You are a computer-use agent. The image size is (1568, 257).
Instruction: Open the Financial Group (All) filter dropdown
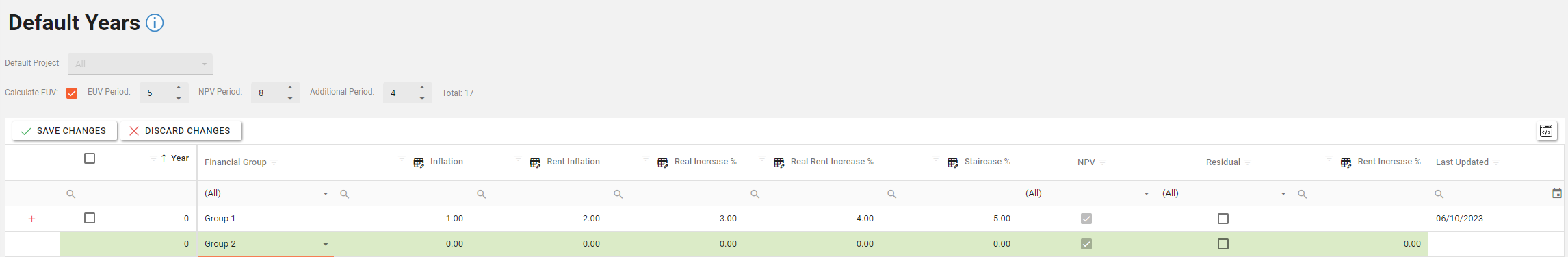tap(326, 194)
